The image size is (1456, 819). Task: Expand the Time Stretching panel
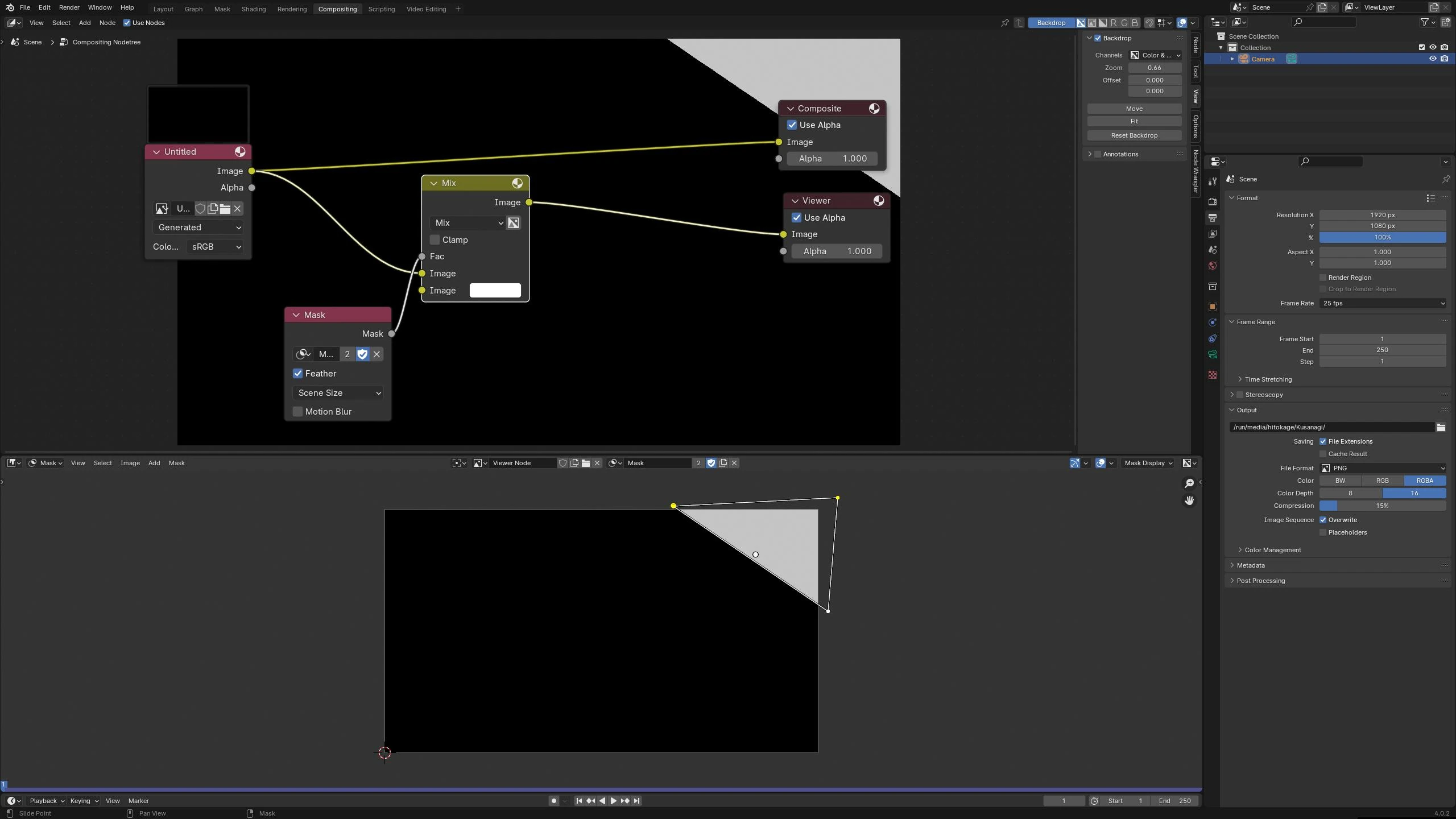click(x=1268, y=379)
